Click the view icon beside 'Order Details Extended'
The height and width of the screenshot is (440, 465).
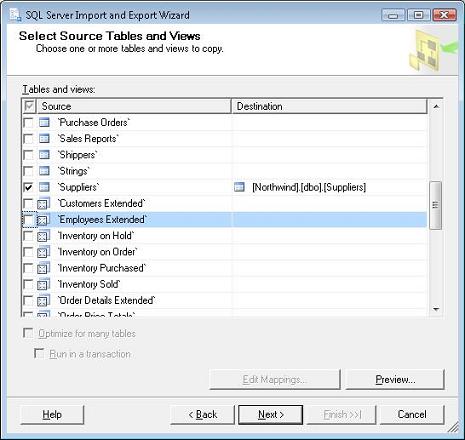pos(43,300)
